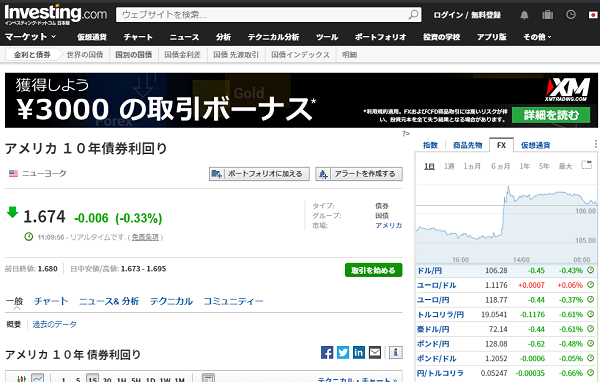Share via email envelope icon
600x382 pixels.
tap(375, 352)
